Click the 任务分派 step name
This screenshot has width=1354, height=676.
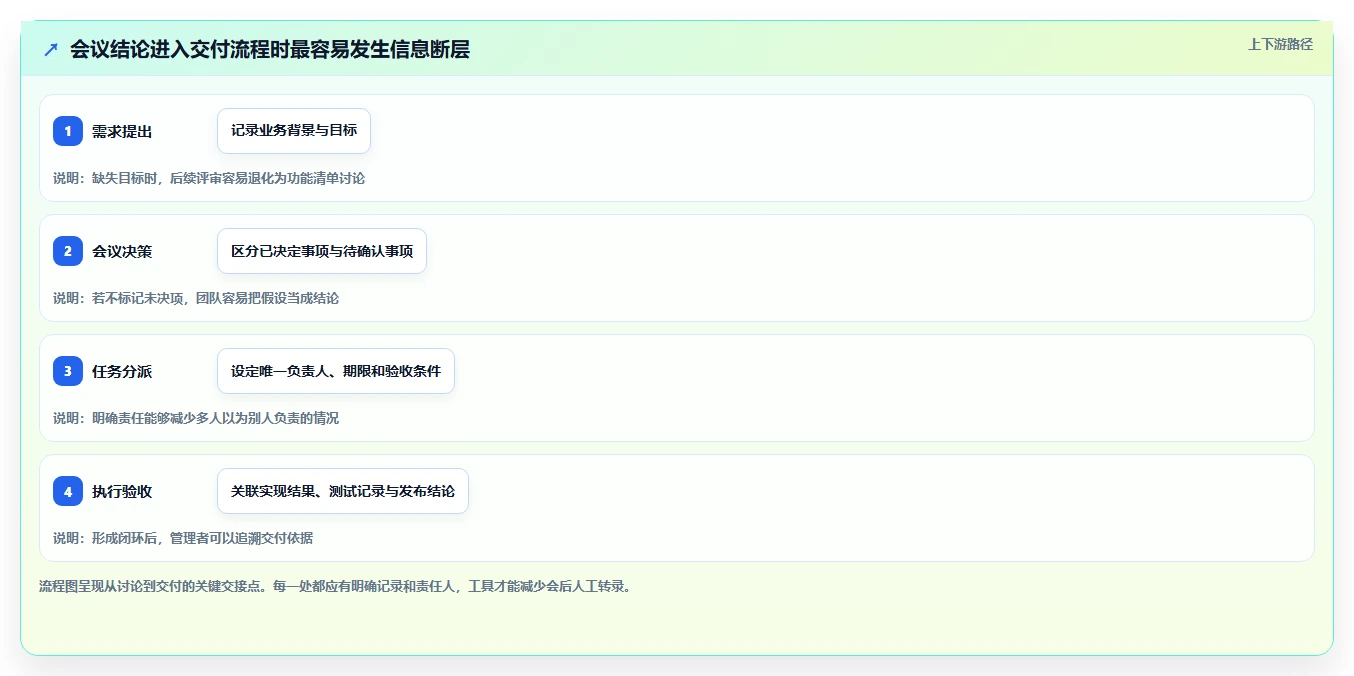pos(122,371)
